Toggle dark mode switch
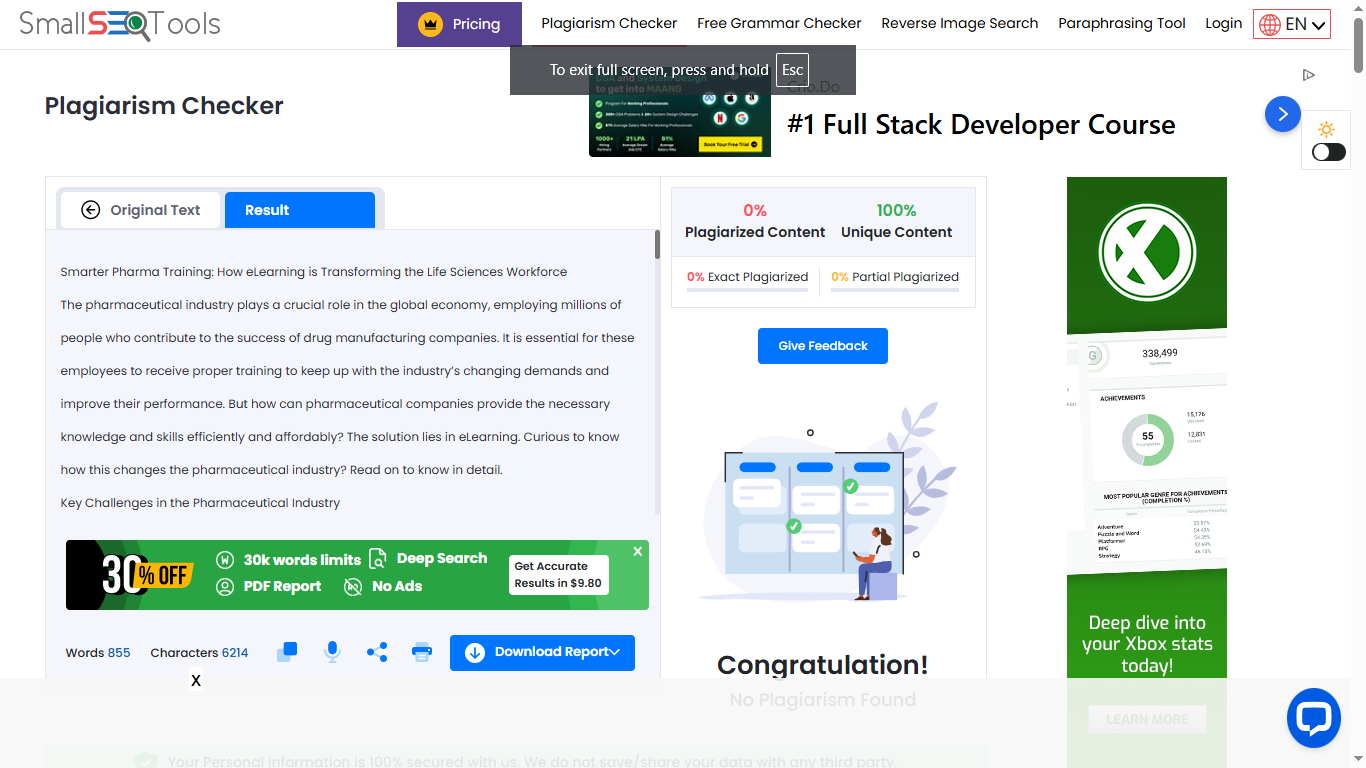 (x=1329, y=152)
